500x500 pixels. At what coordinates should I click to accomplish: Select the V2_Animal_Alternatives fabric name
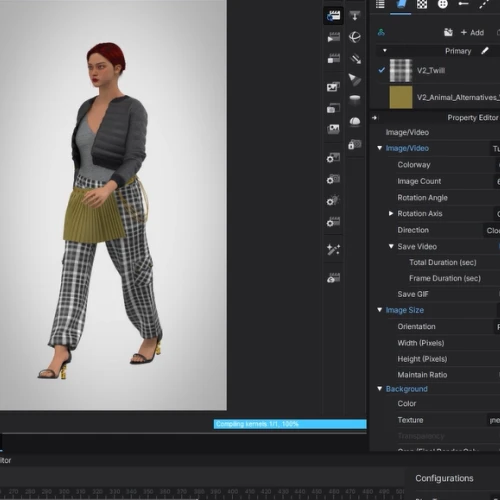tap(458, 97)
